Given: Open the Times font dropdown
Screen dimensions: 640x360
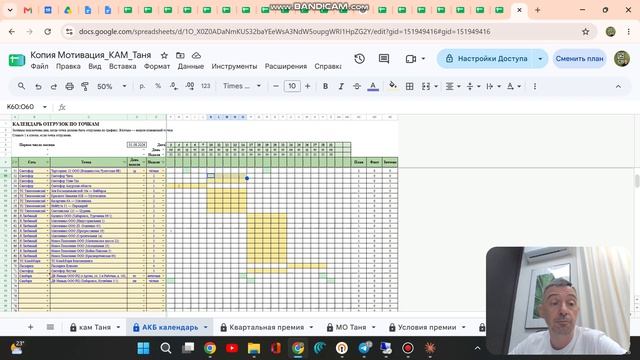Looking at the screenshot, I should (x=242, y=86).
